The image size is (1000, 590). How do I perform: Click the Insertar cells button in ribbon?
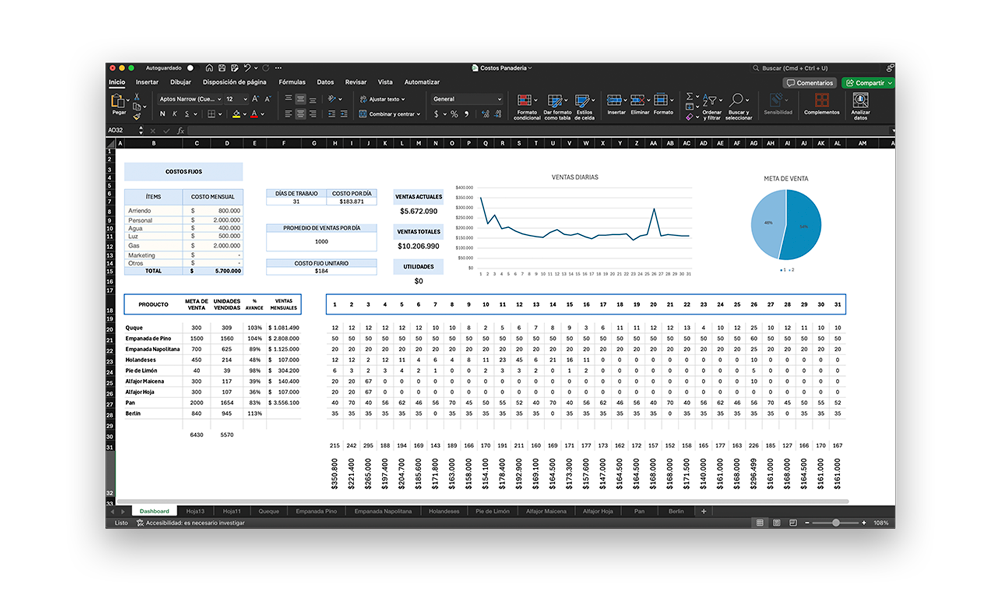(616, 104)
